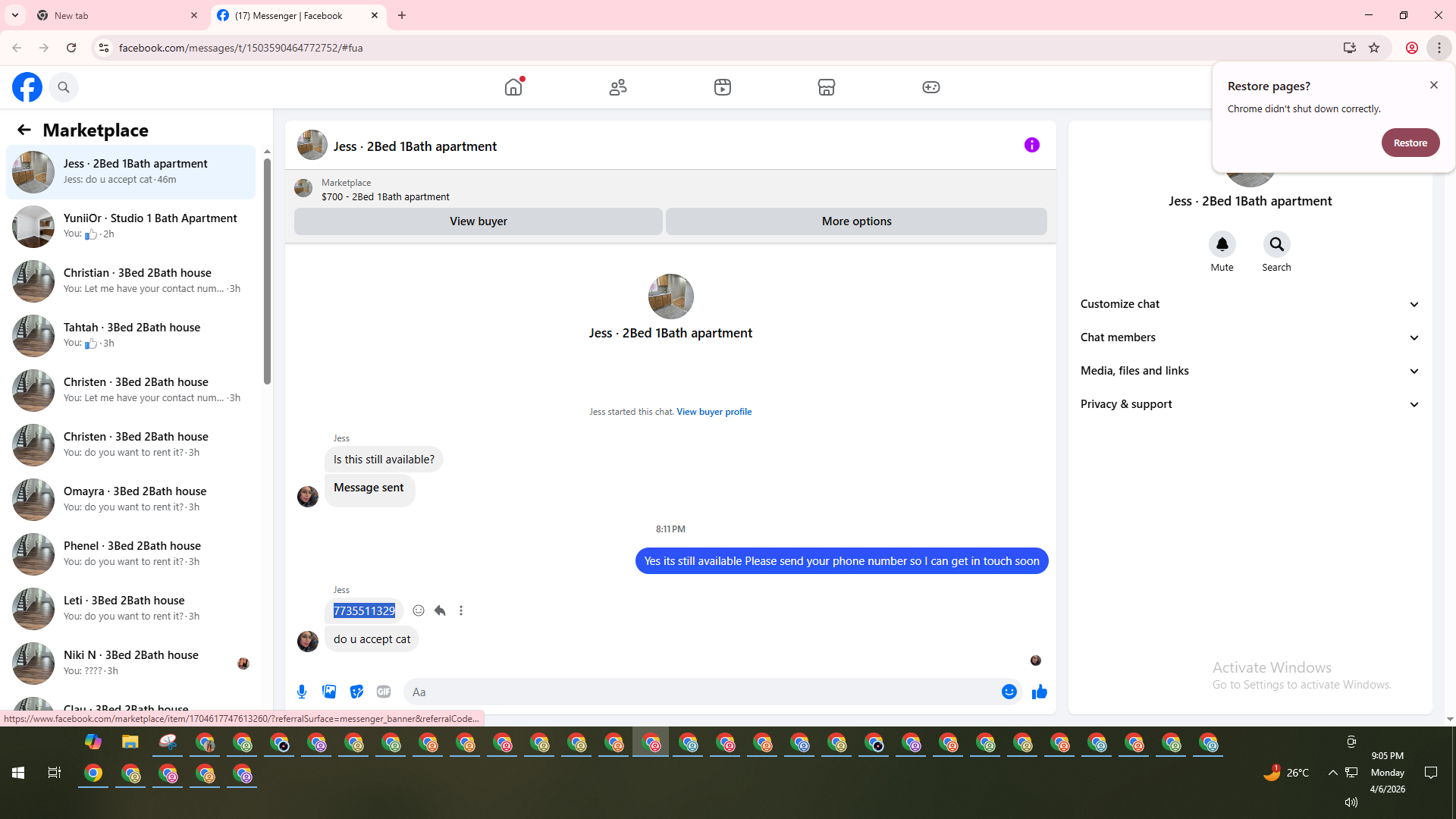This screenshot has height=819, width=1456.
Task: Mute the conversation with bell icon
Action: (x=1222, y=244)
